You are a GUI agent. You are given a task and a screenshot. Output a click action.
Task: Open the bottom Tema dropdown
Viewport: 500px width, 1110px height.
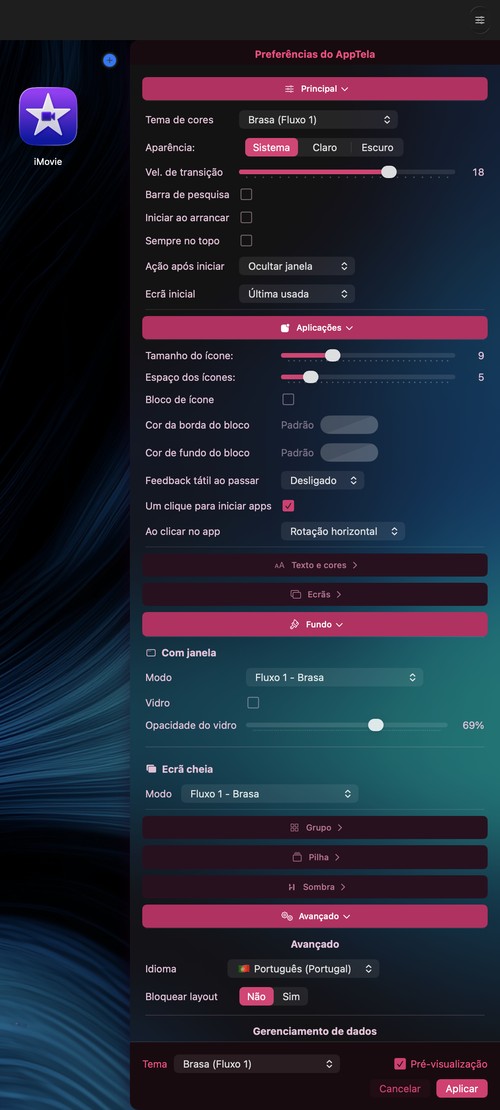pos(256,1064)
